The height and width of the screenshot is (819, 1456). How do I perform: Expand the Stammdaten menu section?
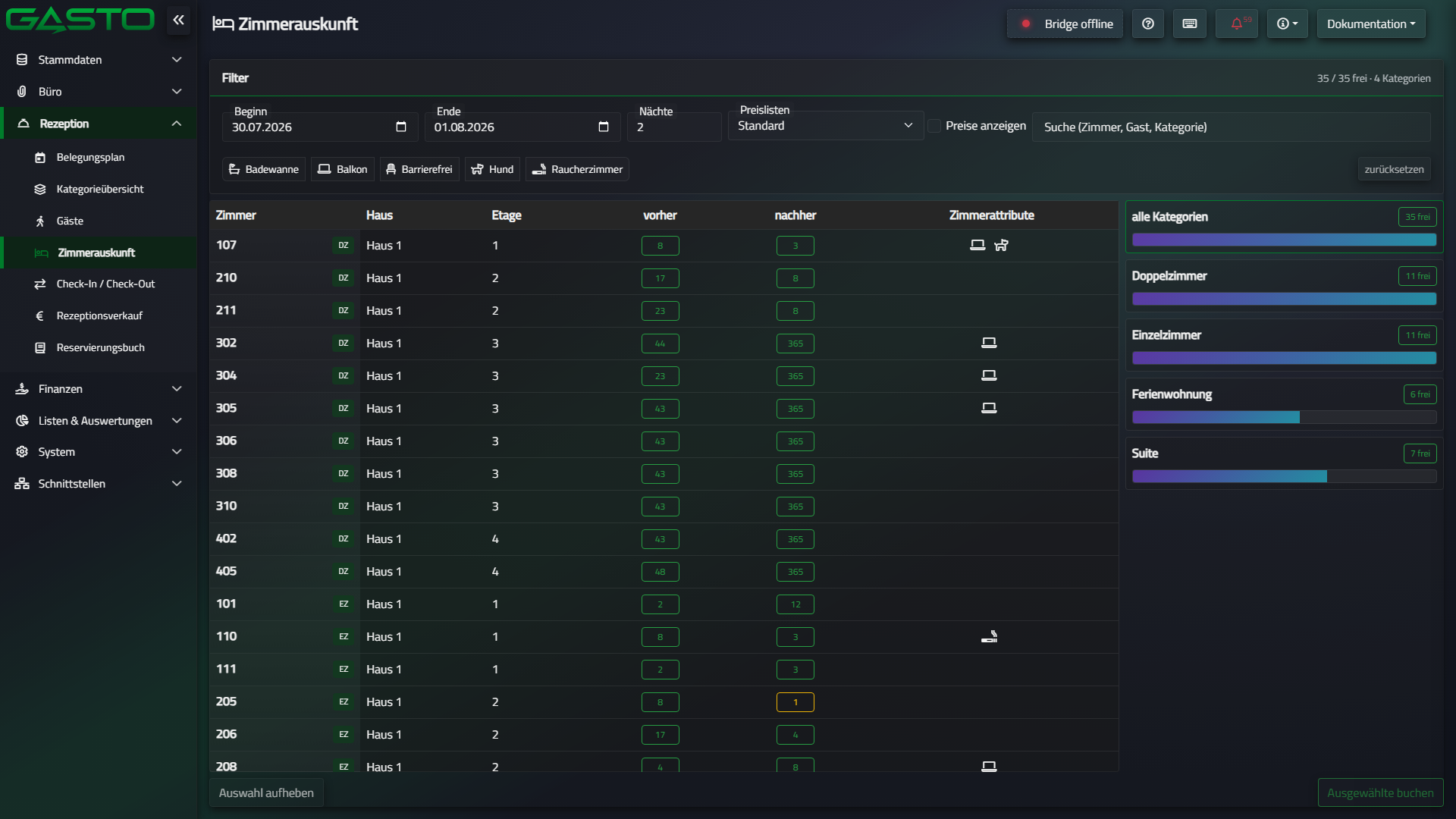(99, 59)
